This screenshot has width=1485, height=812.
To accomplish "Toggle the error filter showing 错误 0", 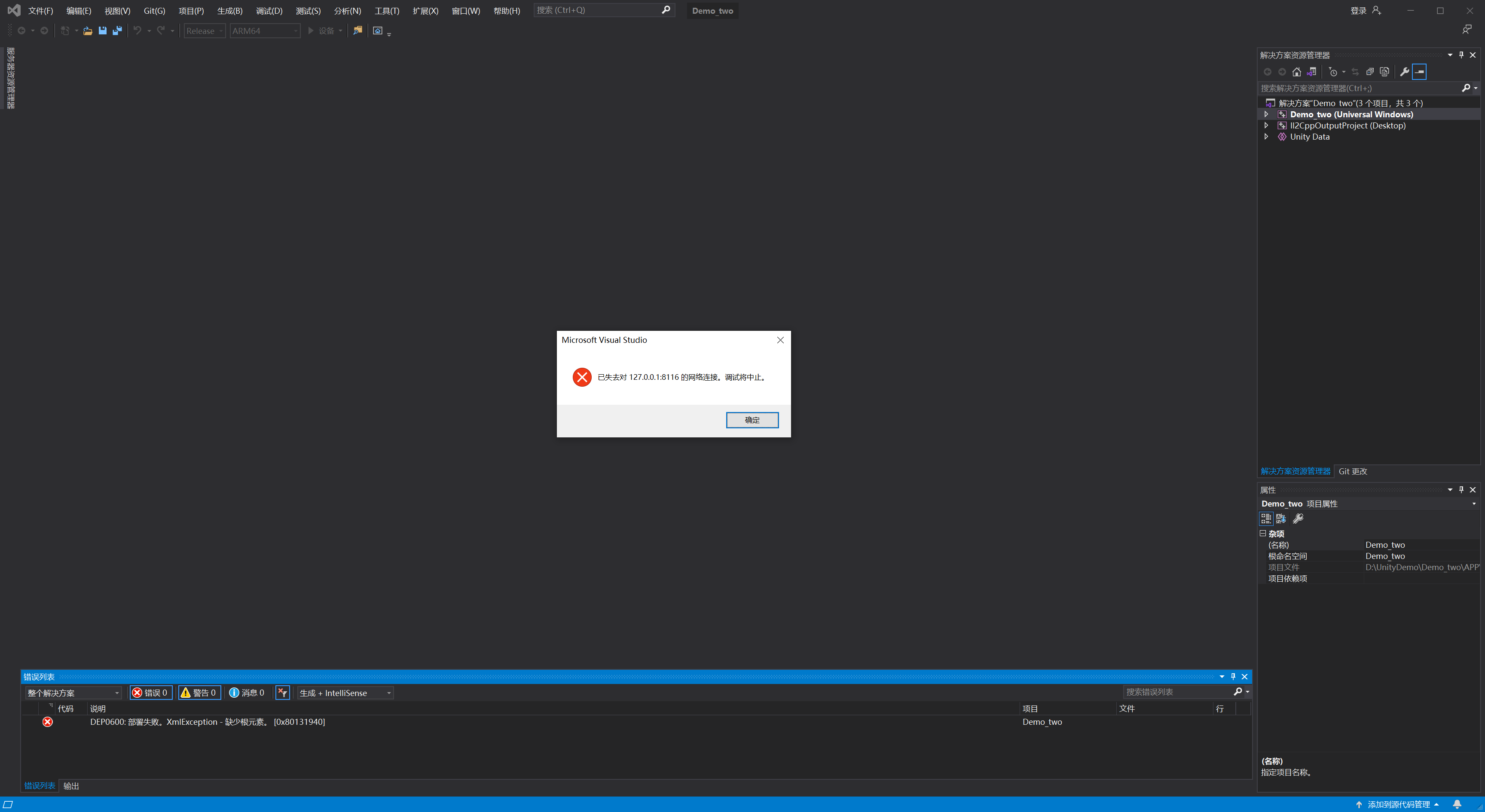I will [150, 693].
